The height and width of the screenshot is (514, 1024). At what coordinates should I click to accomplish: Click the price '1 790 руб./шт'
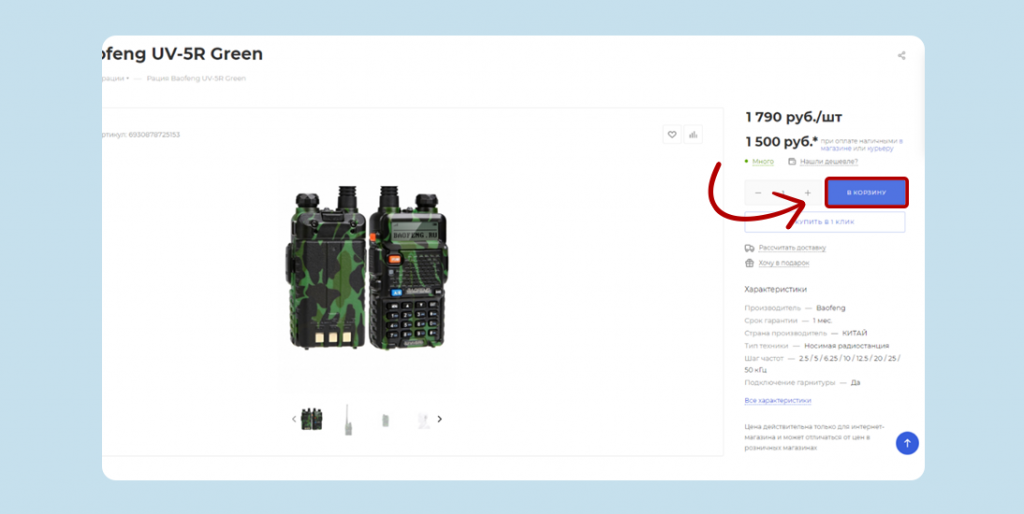pos(793,117)
